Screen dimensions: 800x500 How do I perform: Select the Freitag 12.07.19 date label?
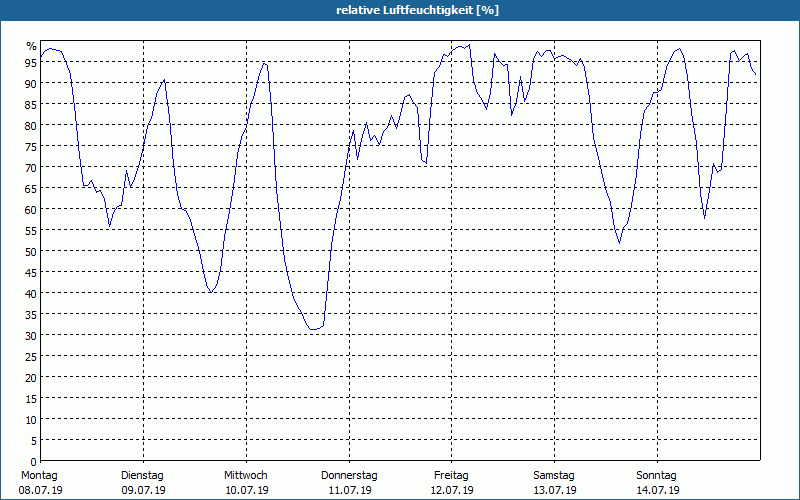(452, 483)
